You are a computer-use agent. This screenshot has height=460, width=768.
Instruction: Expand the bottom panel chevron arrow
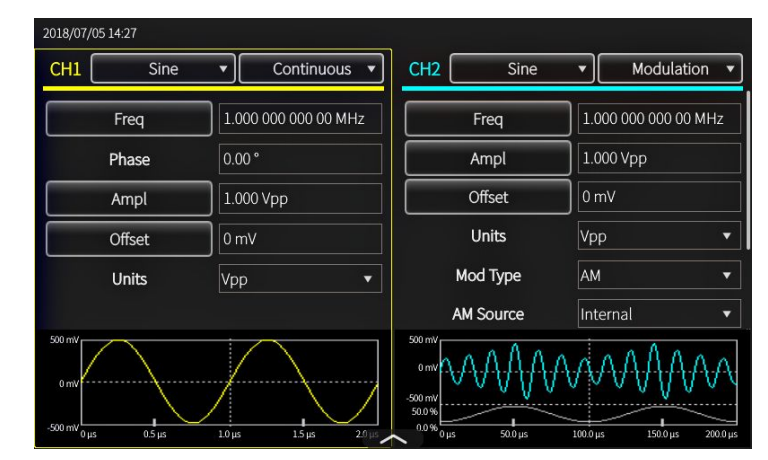[x=393, y=439]
